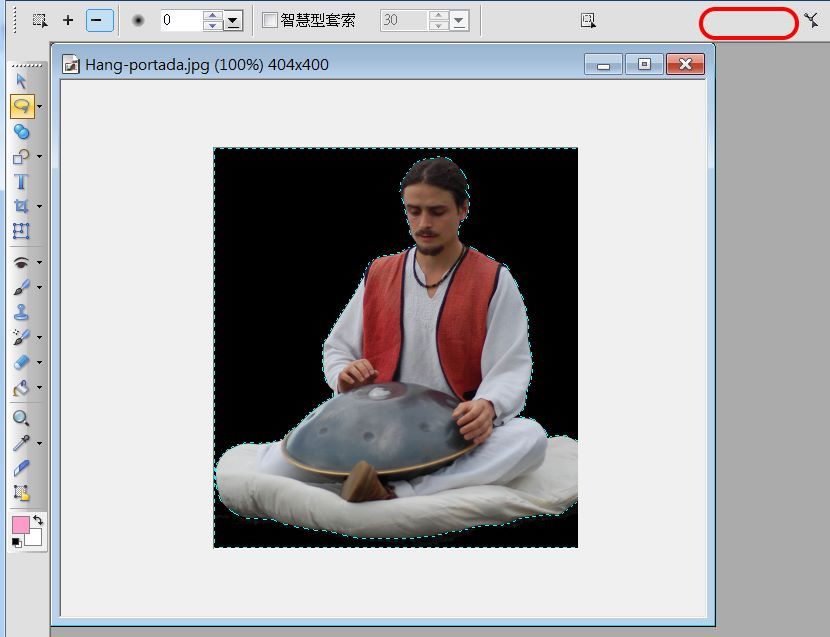Screen dimensions: 830x637
Task: Expand the Bucket Fill tool flyout
Action: click(40, 388)
